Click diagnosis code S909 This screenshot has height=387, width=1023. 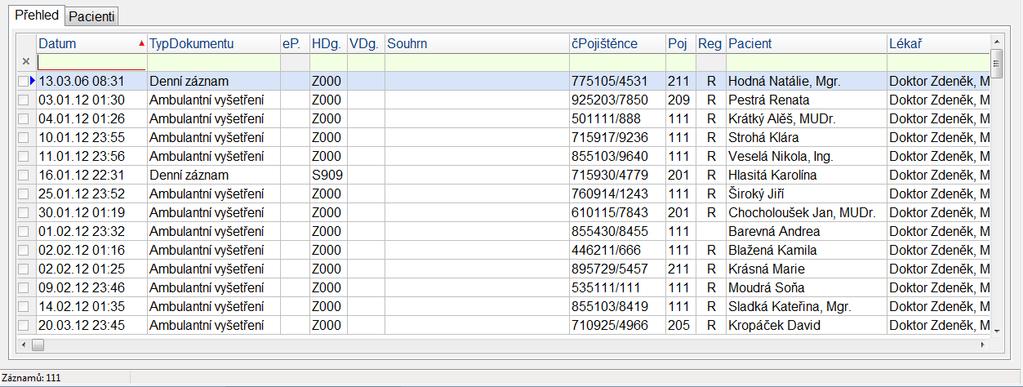point(328,176)
